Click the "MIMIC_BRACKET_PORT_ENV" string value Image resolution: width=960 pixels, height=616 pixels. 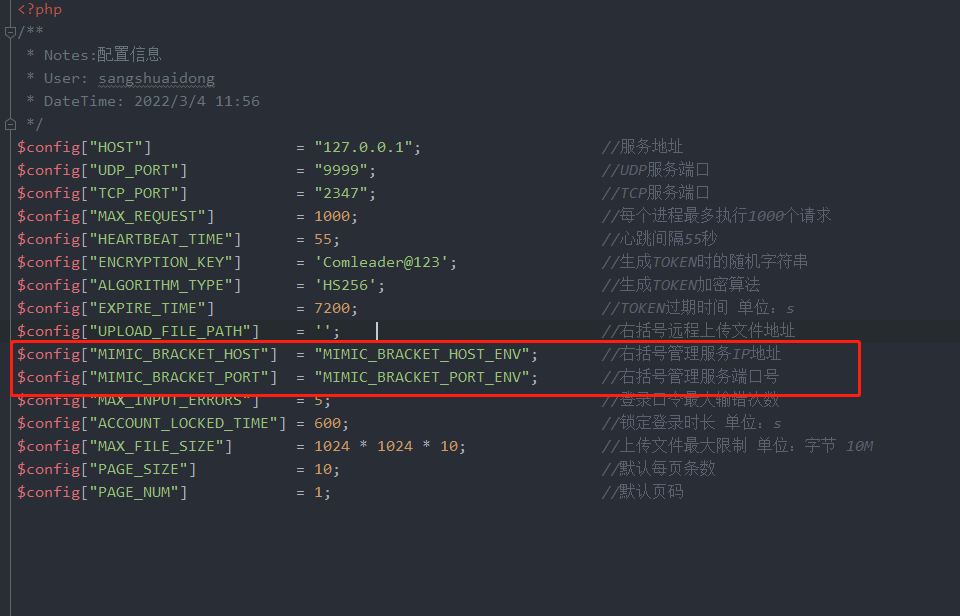point(422,377)
